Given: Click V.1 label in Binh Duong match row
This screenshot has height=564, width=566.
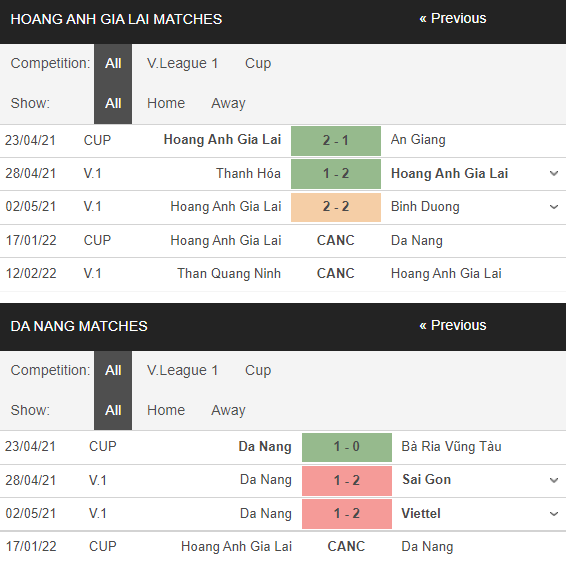Looking at the screenshot, I should click(x=92, y=207).
